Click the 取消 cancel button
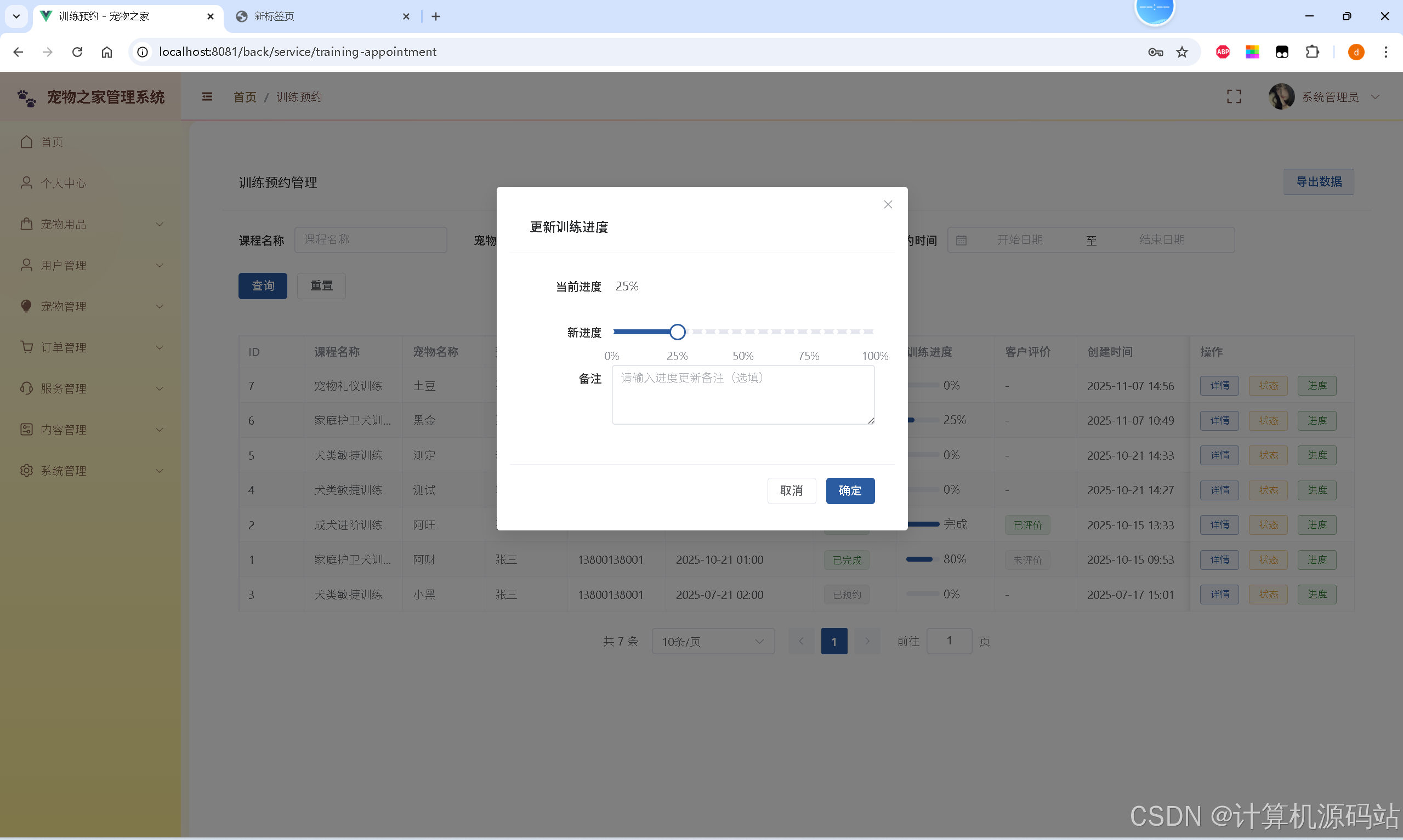The image size is (1403, 840). [791, 490]
